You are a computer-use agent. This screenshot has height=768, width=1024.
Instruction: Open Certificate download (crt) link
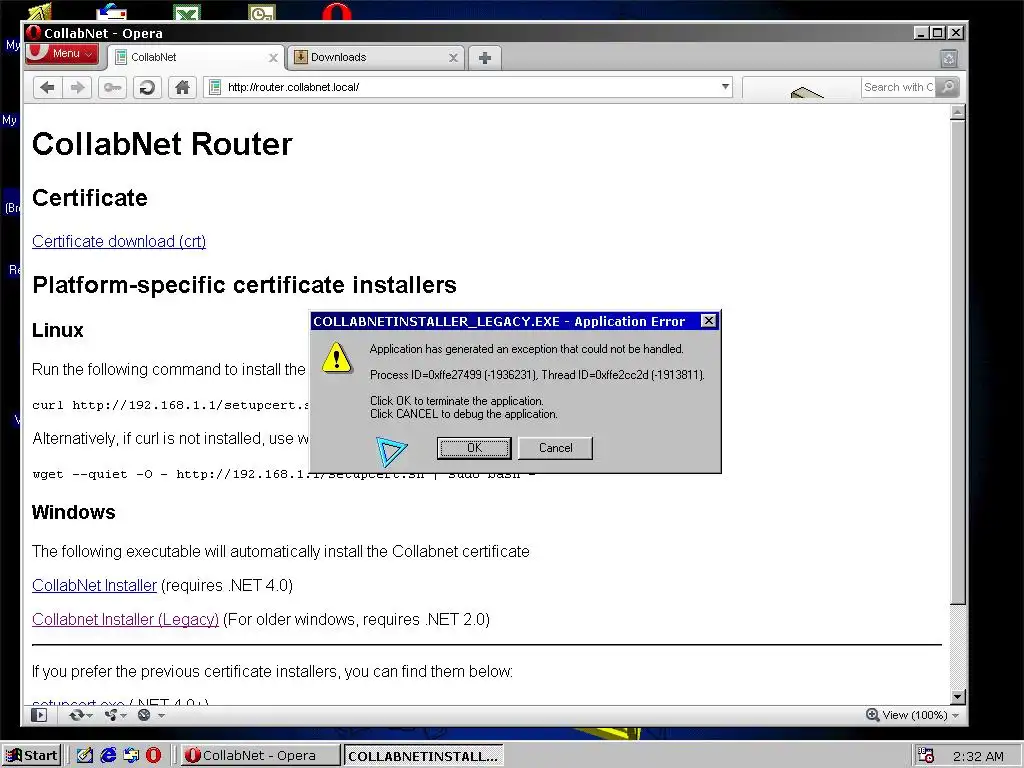[x=119, y=242]
